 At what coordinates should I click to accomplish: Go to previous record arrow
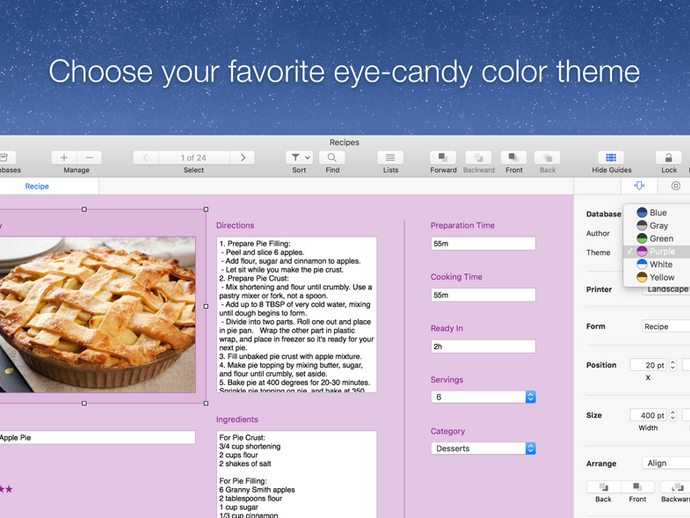[146, 158]
